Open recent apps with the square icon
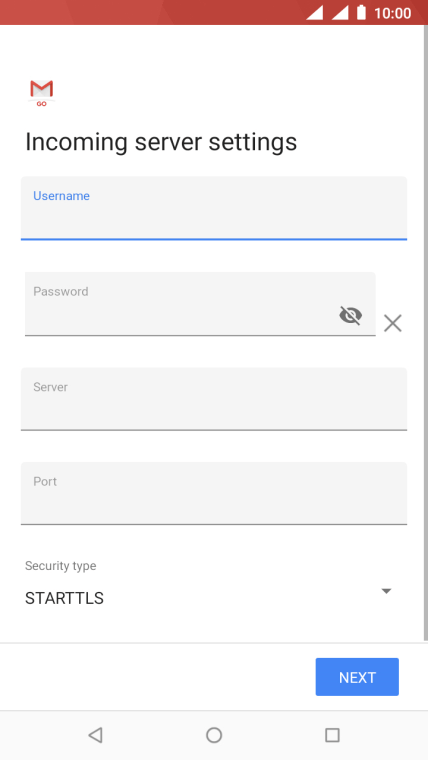This screenshot has height=760, width=428. (332, 735)
